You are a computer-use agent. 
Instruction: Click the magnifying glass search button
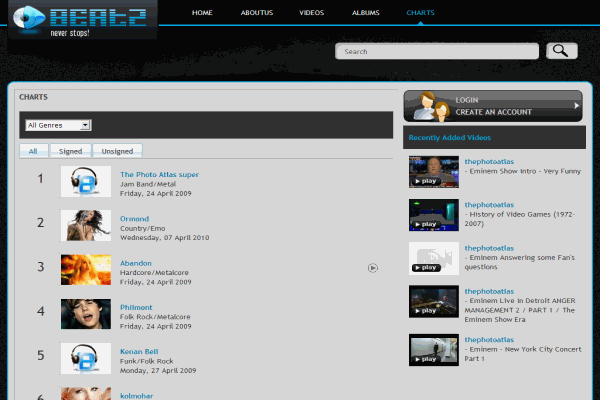coord(561,51)
